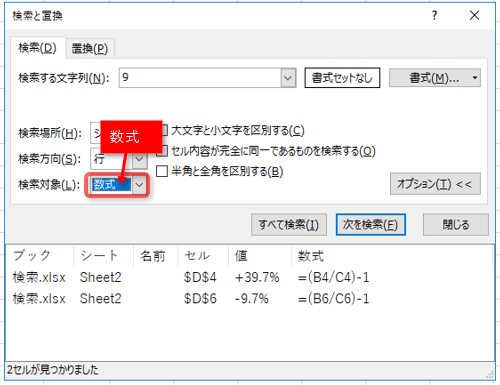Click the セル column header
Image resolution: width=500 pixels, height=385 pixels.
[x=203, y=256]
